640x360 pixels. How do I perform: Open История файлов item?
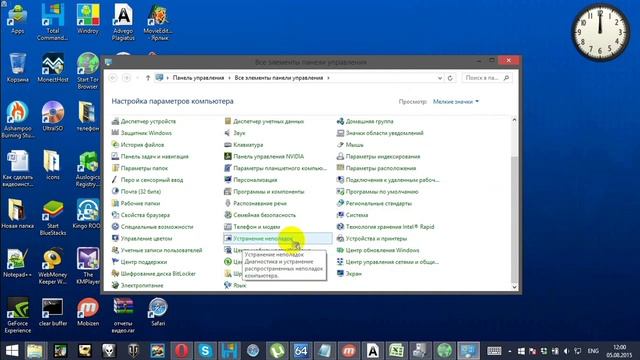tap(138, 145)
